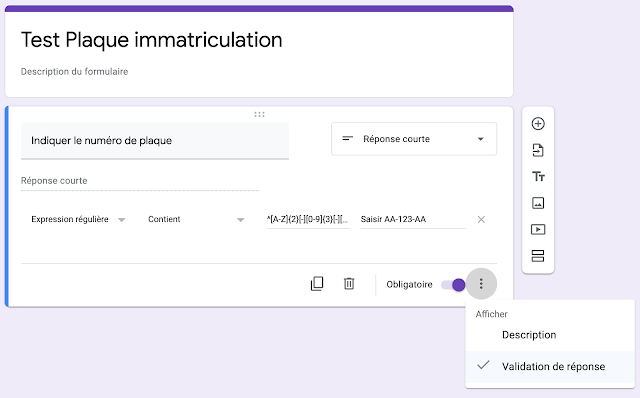Duplicate the question with copy icon
Image resolution: width=640 pixels, height=398 pixels.
pos(317,284)
